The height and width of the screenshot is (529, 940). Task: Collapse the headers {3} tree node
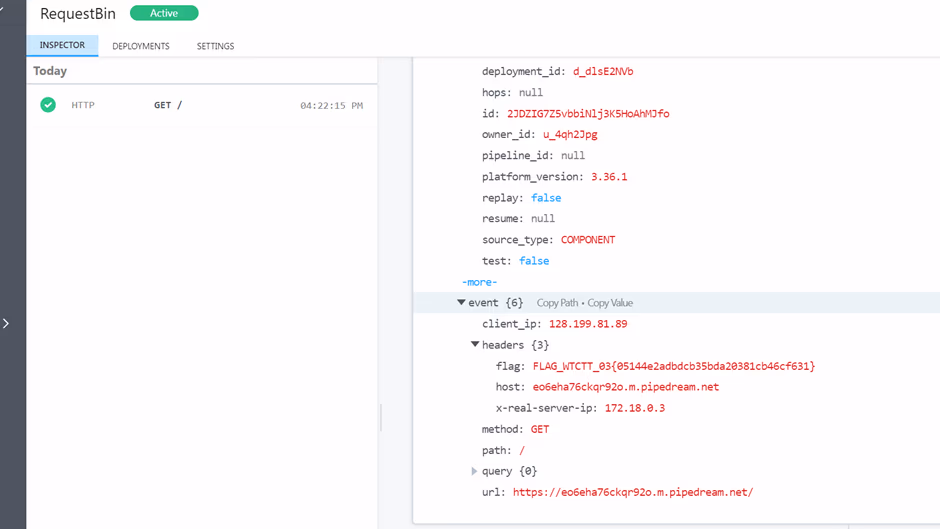[475, 344]
